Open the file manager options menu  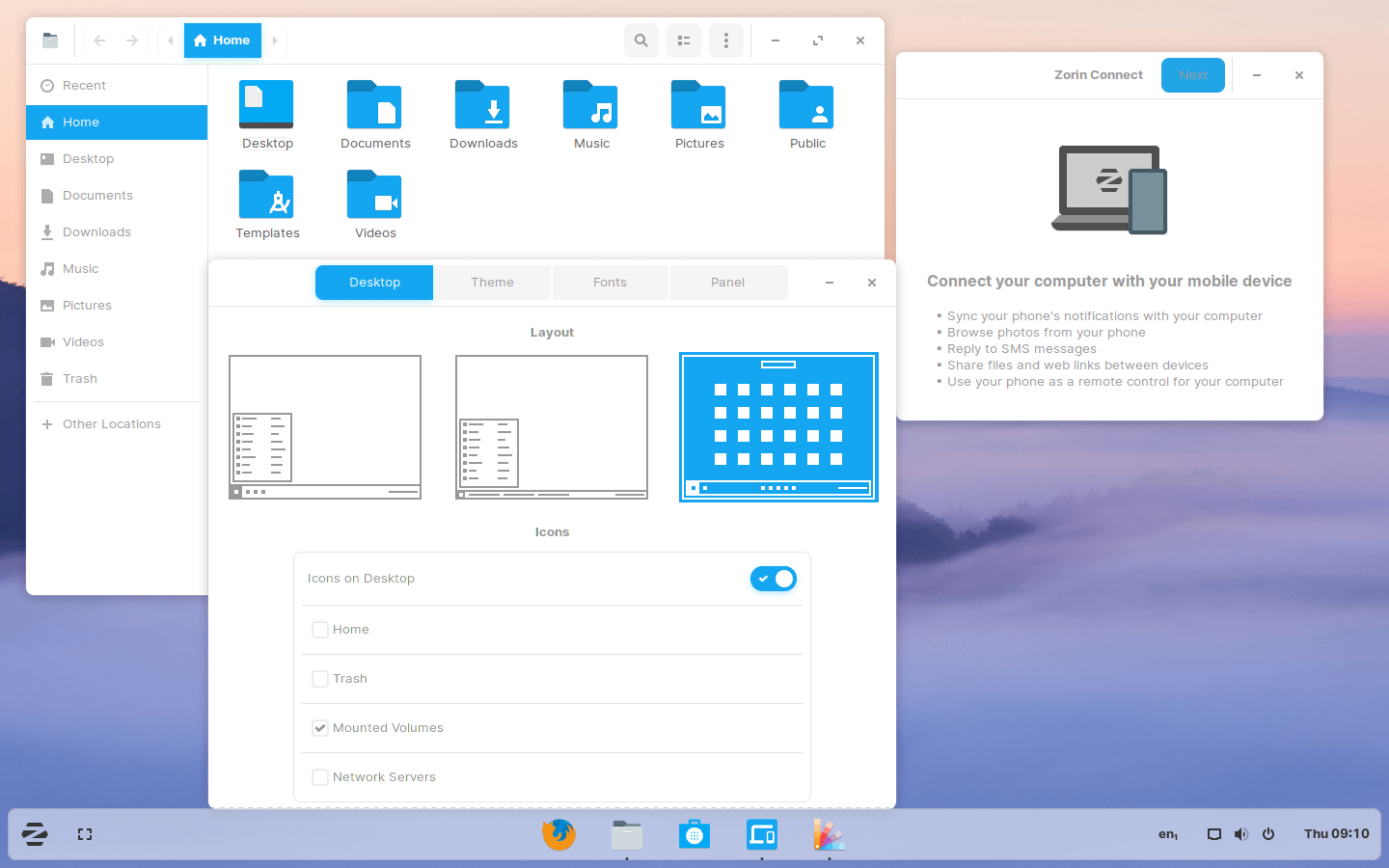pos(726,41)
